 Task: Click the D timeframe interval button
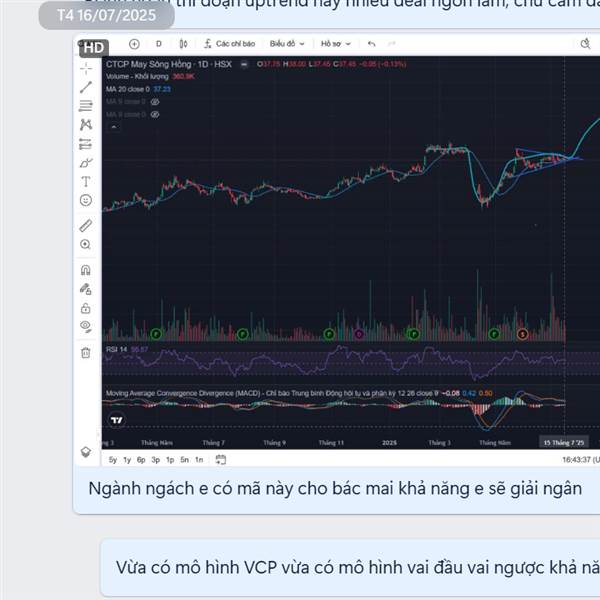point(159,44)
